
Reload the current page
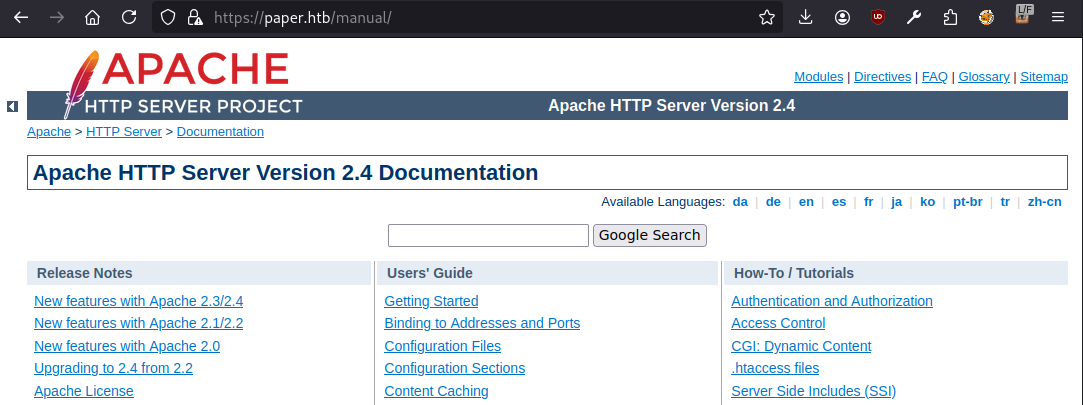tap(128, 17)
